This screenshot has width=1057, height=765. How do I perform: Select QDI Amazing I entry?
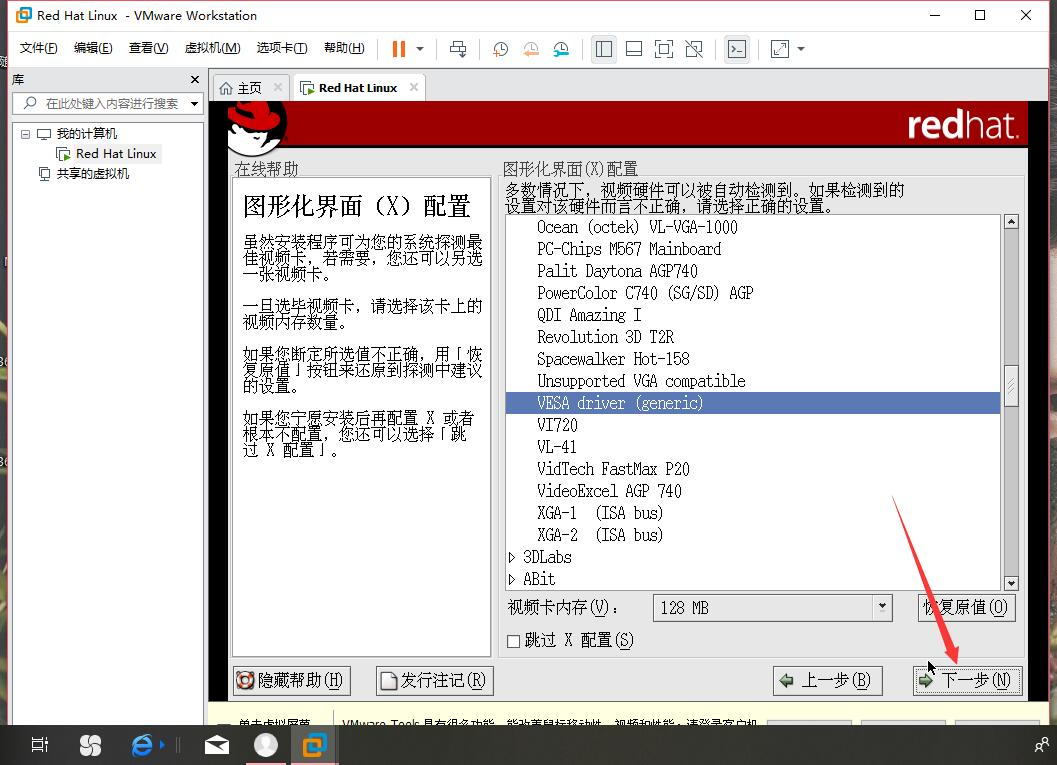coord(752,315)
